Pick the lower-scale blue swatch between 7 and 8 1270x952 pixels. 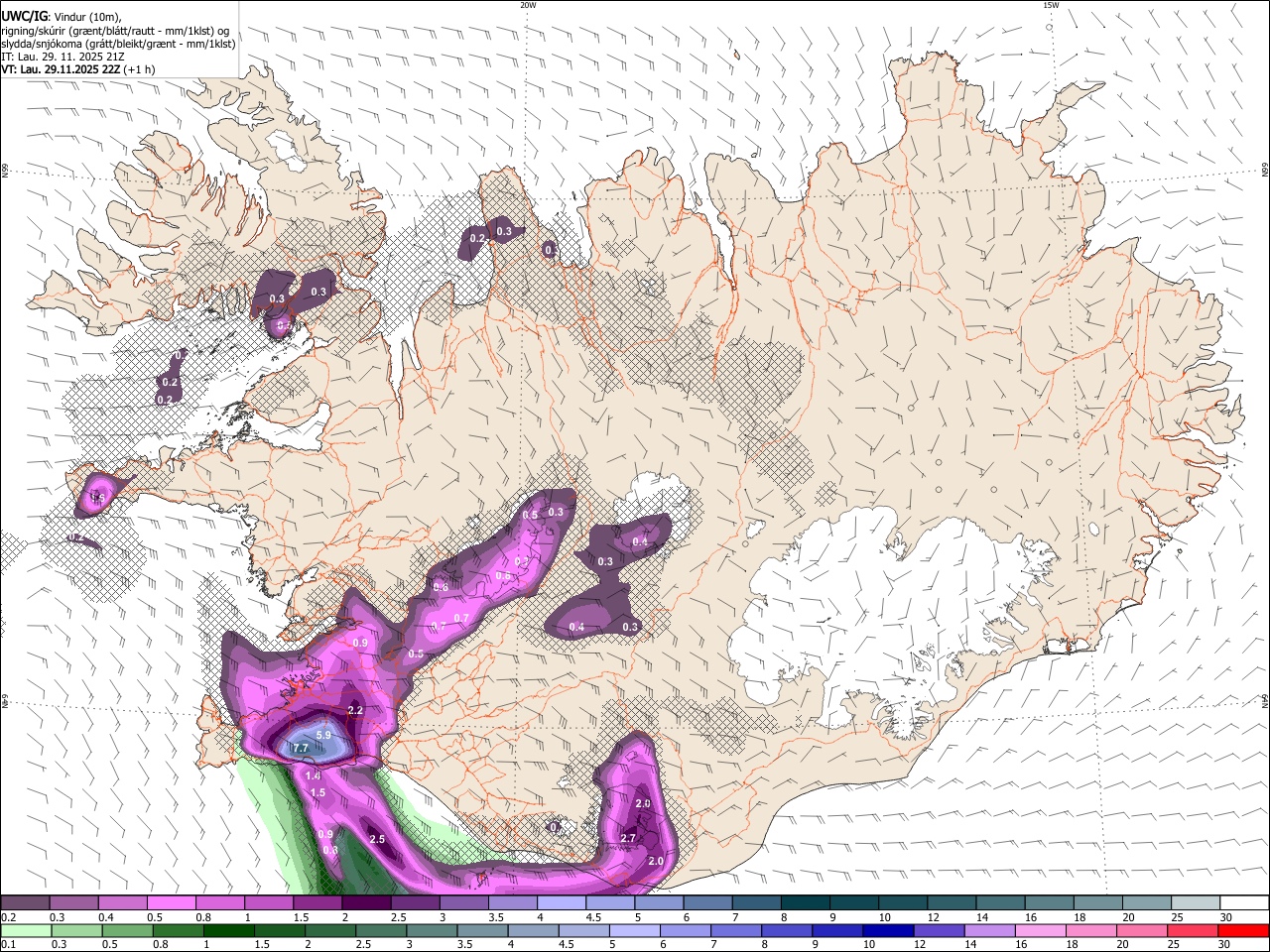(x=735, y=930)
